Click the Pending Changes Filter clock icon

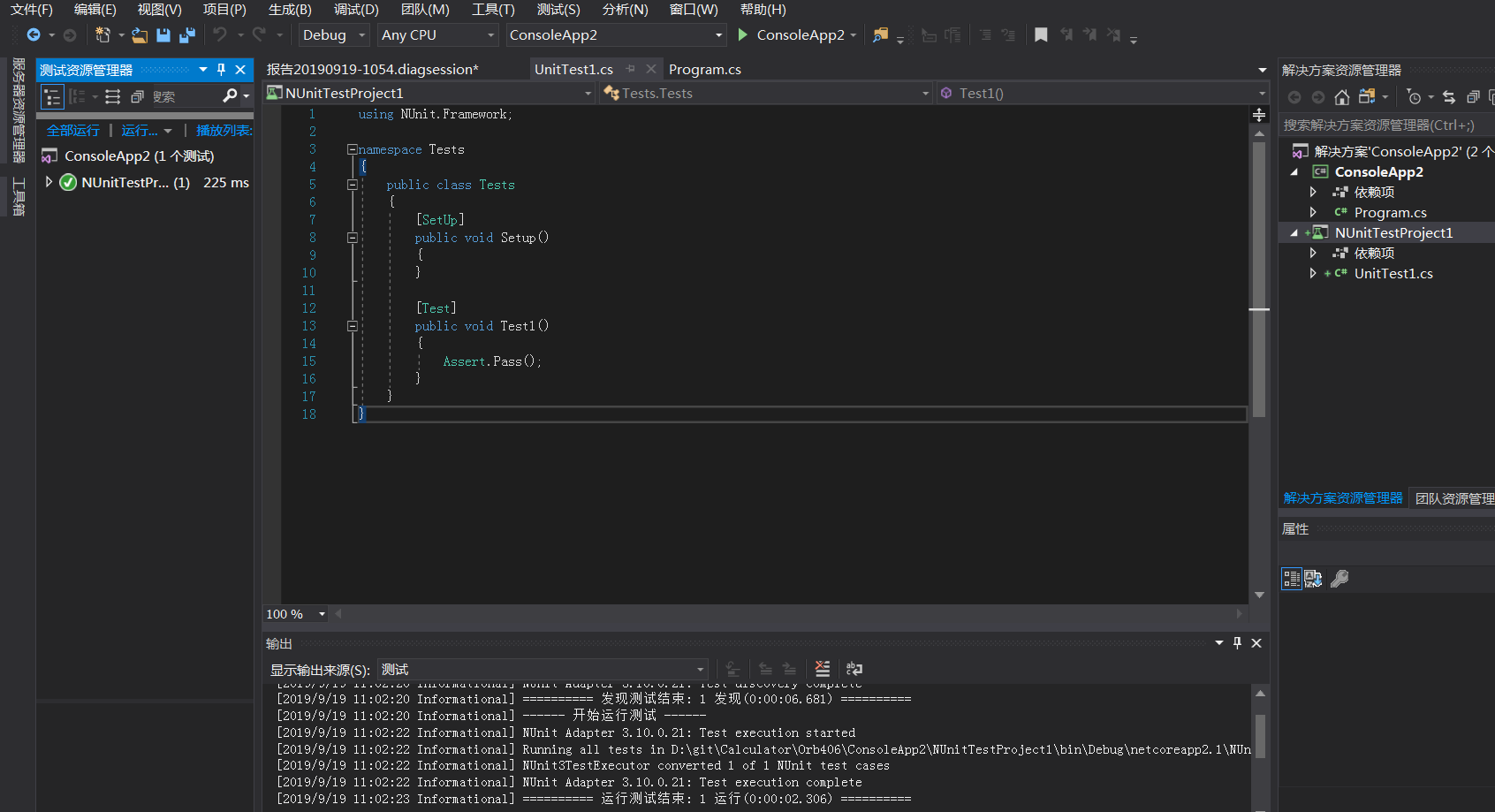(x=1415, y=97)
